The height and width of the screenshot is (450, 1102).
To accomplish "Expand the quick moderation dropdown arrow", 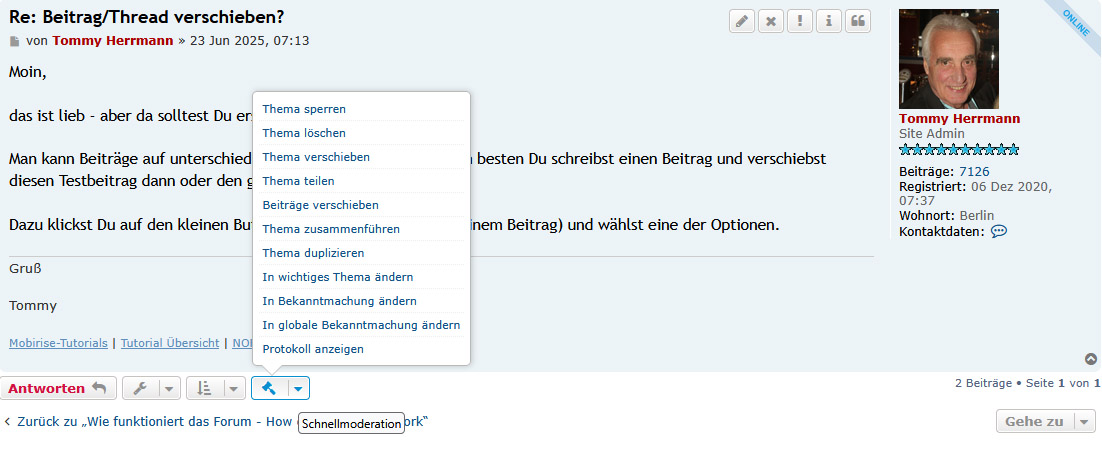I will [x=298, y=388].
